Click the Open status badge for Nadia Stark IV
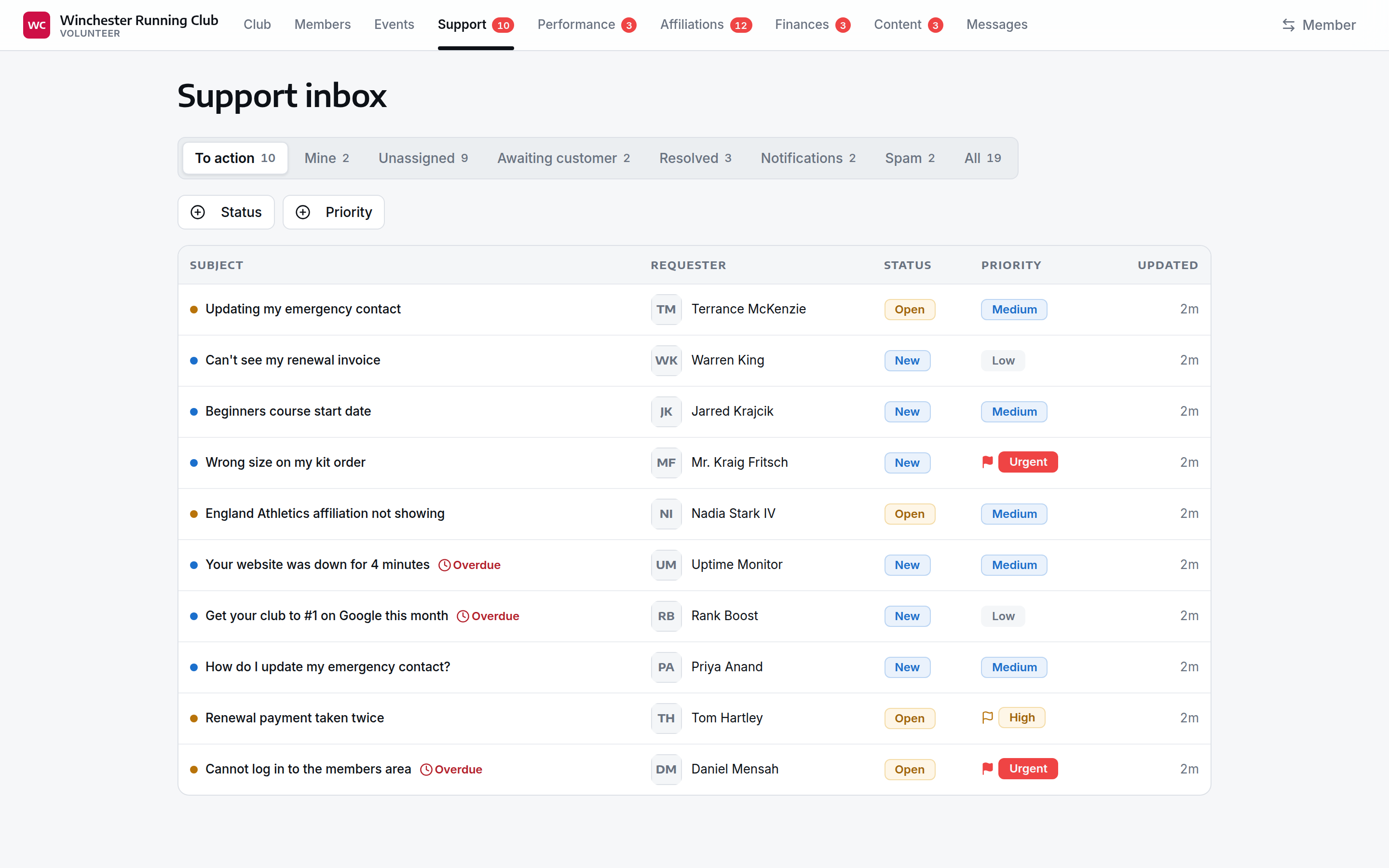This screenshot has width=1389, height=868. (910, 514)
